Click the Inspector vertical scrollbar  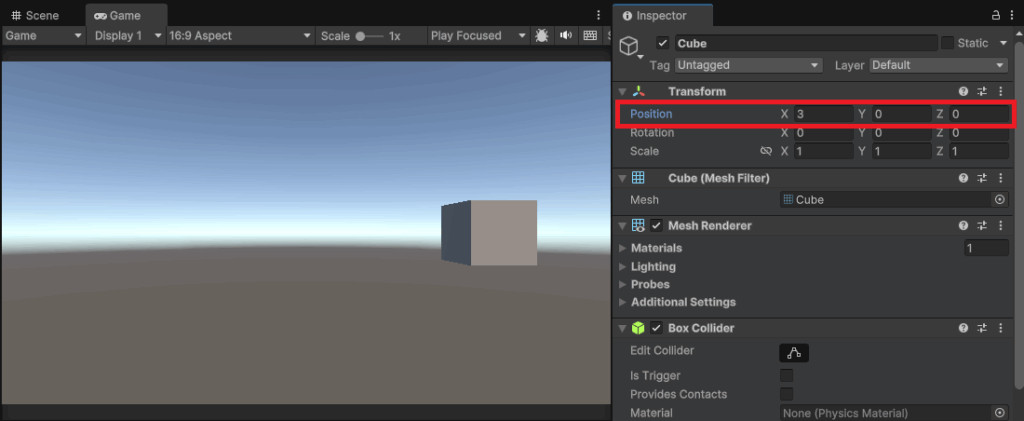coord(1019,215)
